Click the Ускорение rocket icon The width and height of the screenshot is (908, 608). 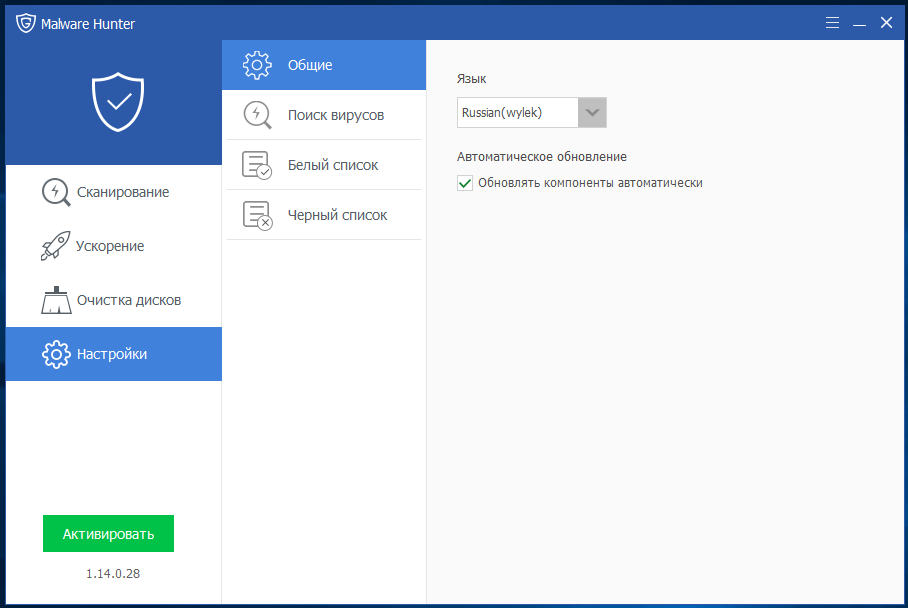click(56, 246)
